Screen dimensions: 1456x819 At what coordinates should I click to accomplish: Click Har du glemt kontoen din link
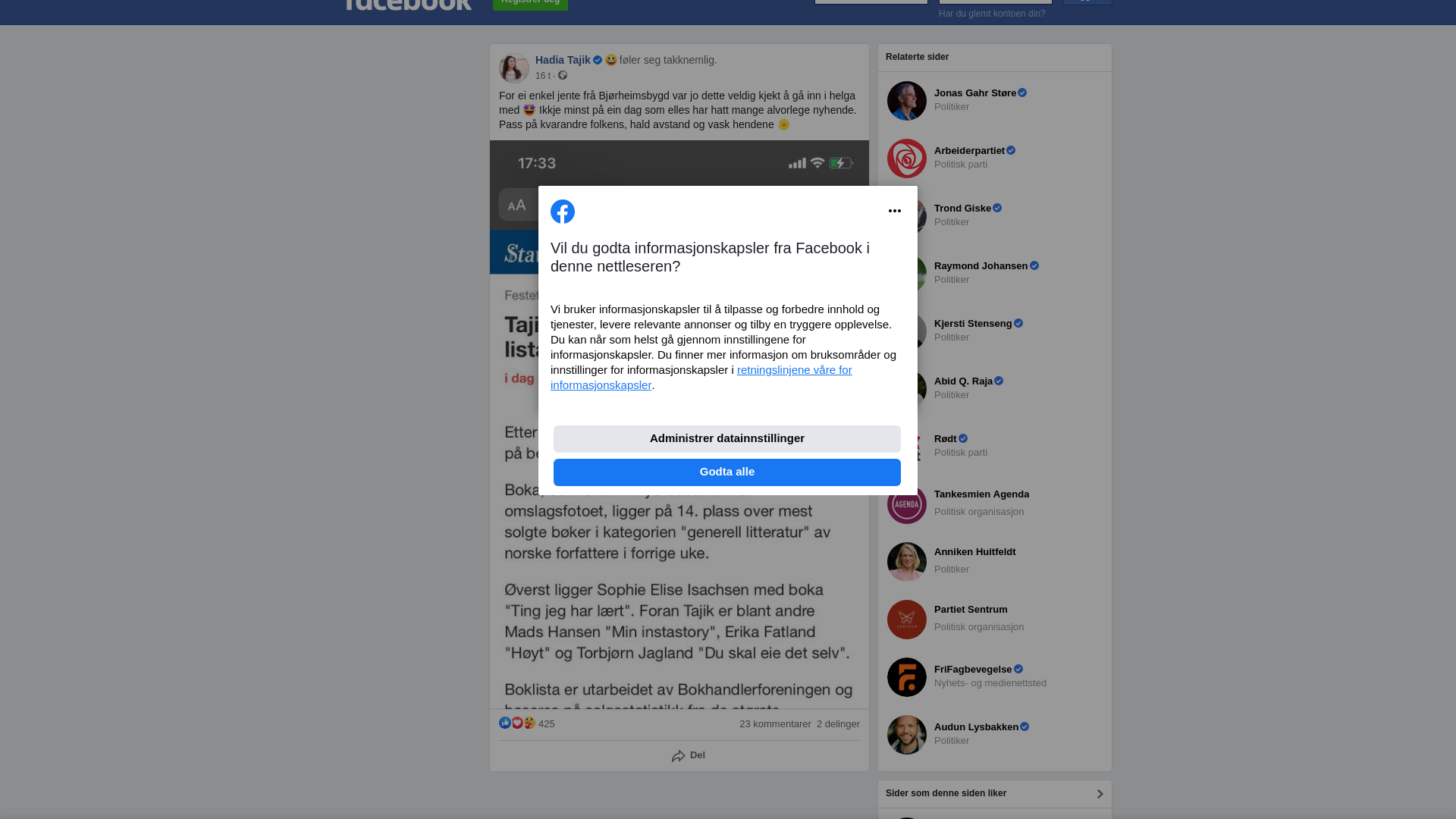tap(992, 14)
